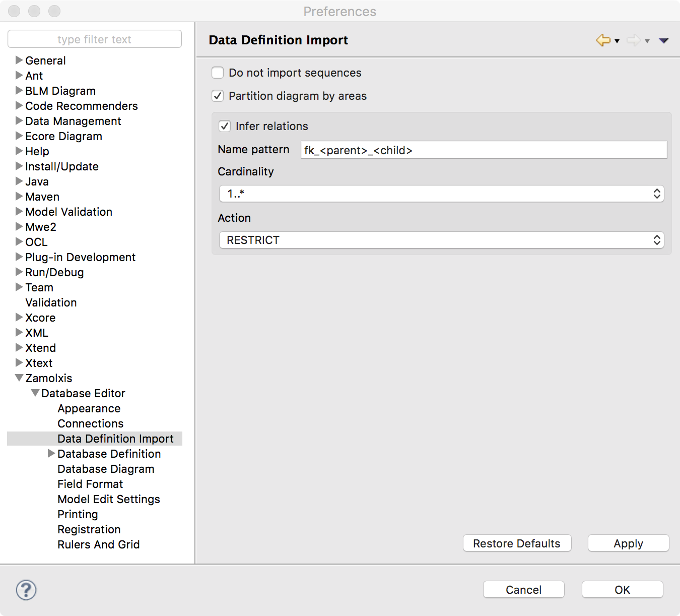Expand the Java preferences node
This screenshot has height=616, width=680.
pyautogui.click(x=19, y=182)
